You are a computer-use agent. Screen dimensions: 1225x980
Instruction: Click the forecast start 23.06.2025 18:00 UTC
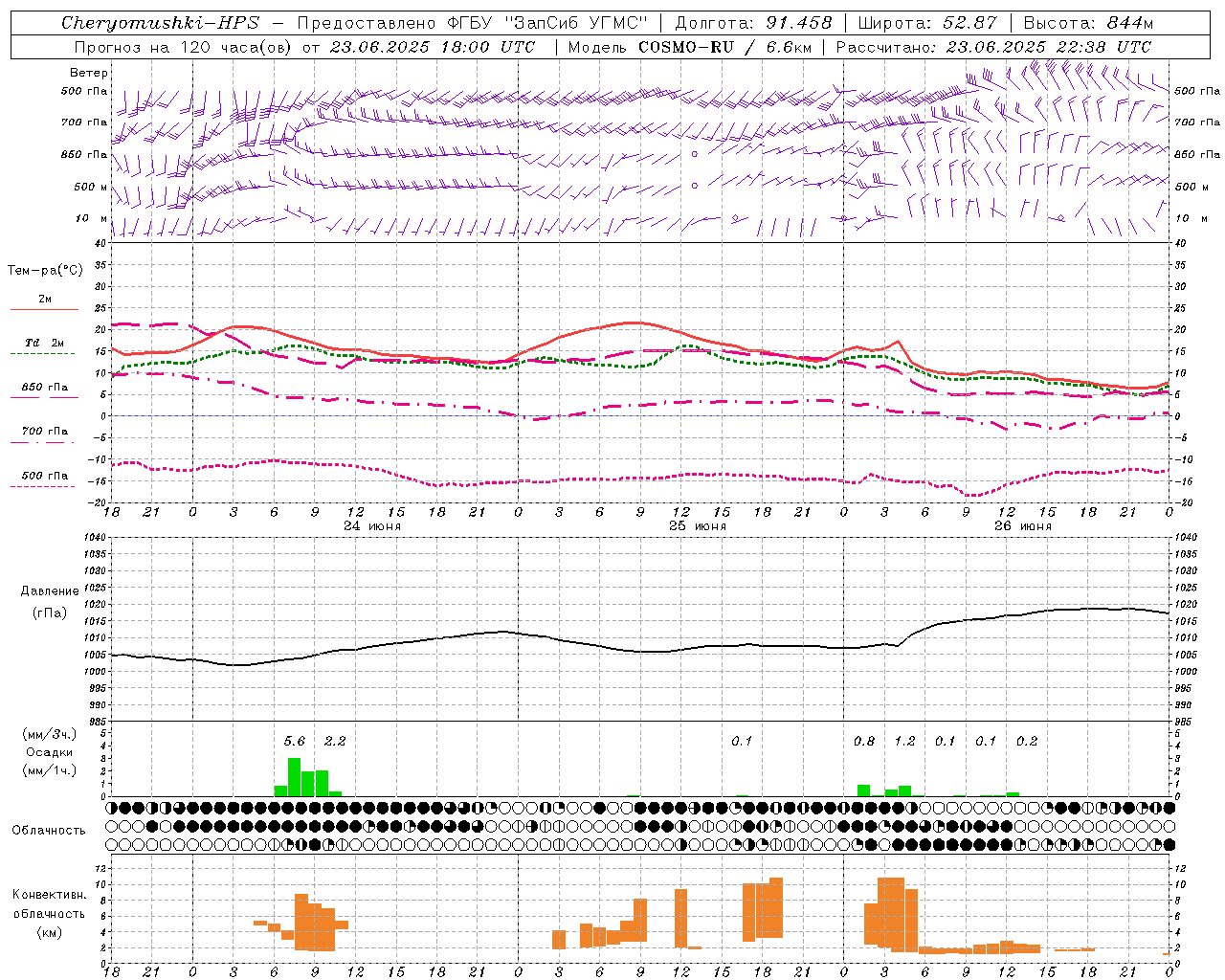click(432, 47)
